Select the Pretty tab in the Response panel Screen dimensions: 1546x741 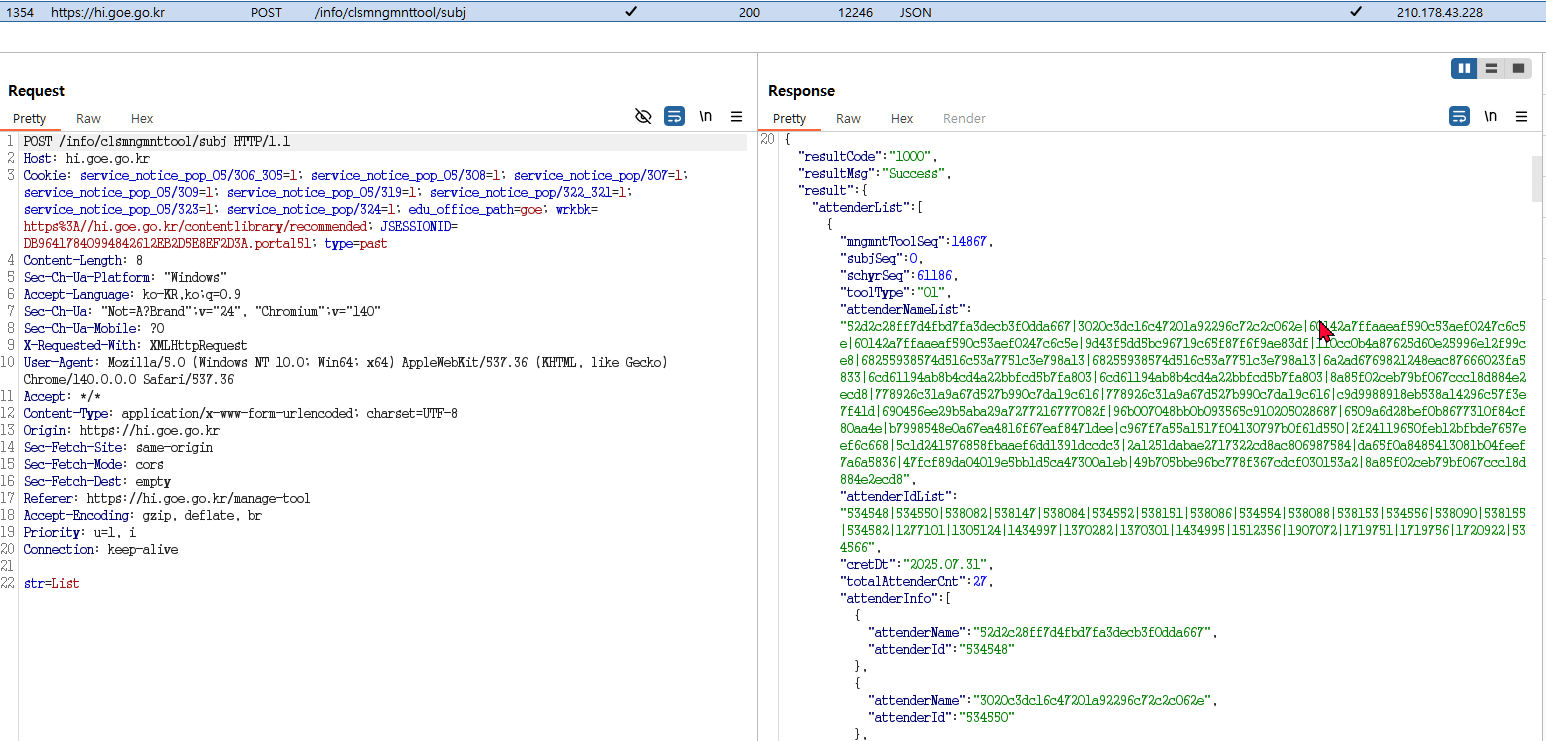(x=789, y=118)
